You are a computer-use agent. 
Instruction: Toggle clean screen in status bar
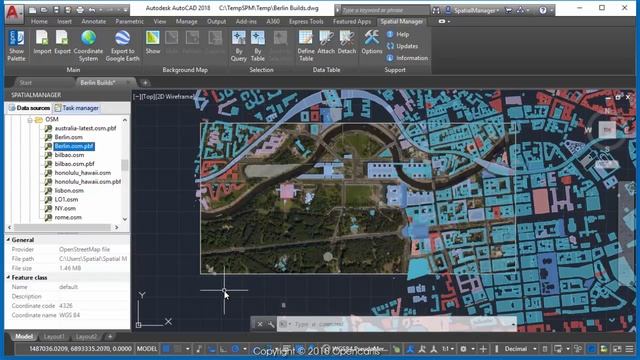pos(617,349)
